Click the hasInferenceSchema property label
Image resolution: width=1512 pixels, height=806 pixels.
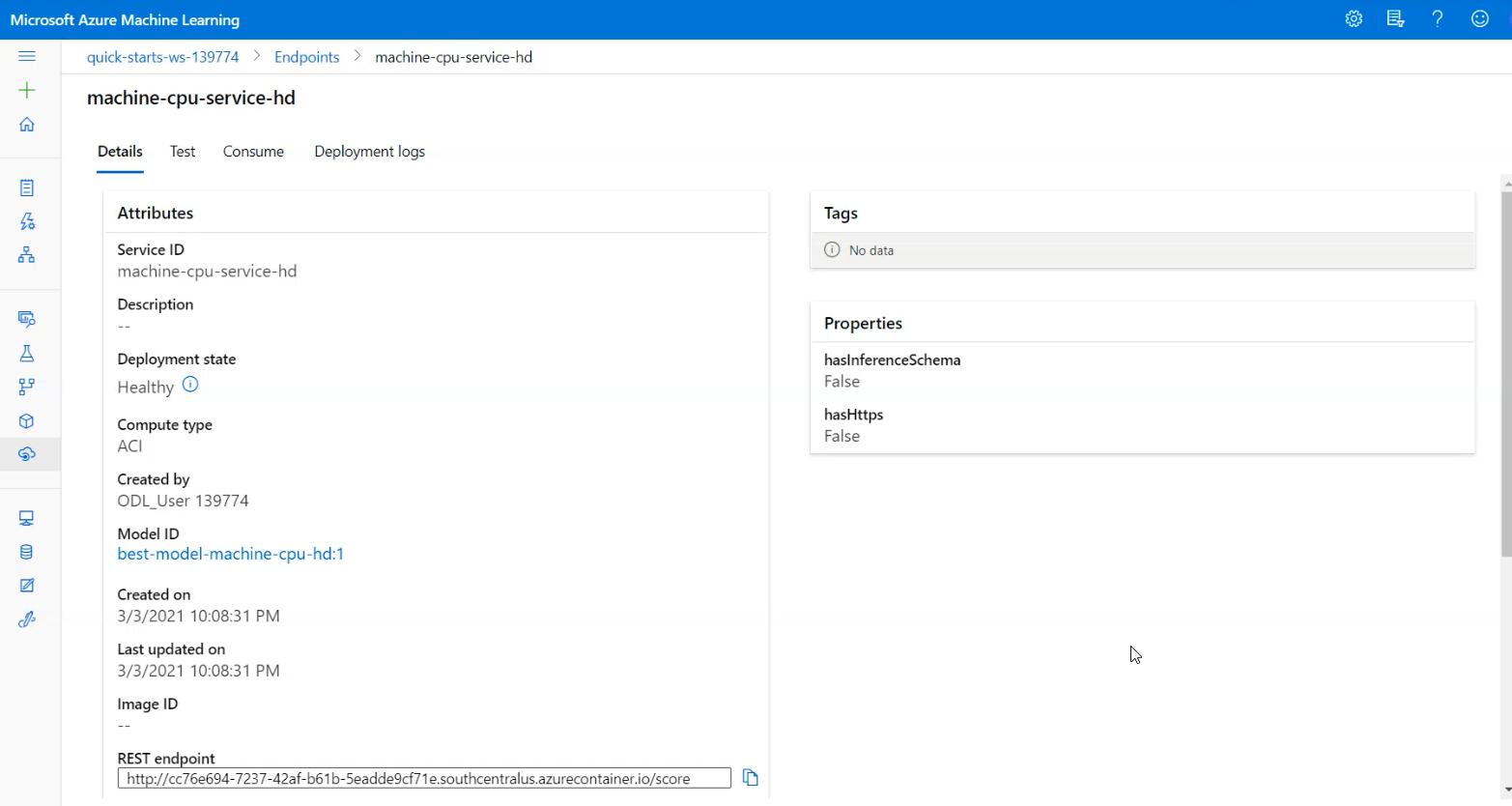click(892, 360)
